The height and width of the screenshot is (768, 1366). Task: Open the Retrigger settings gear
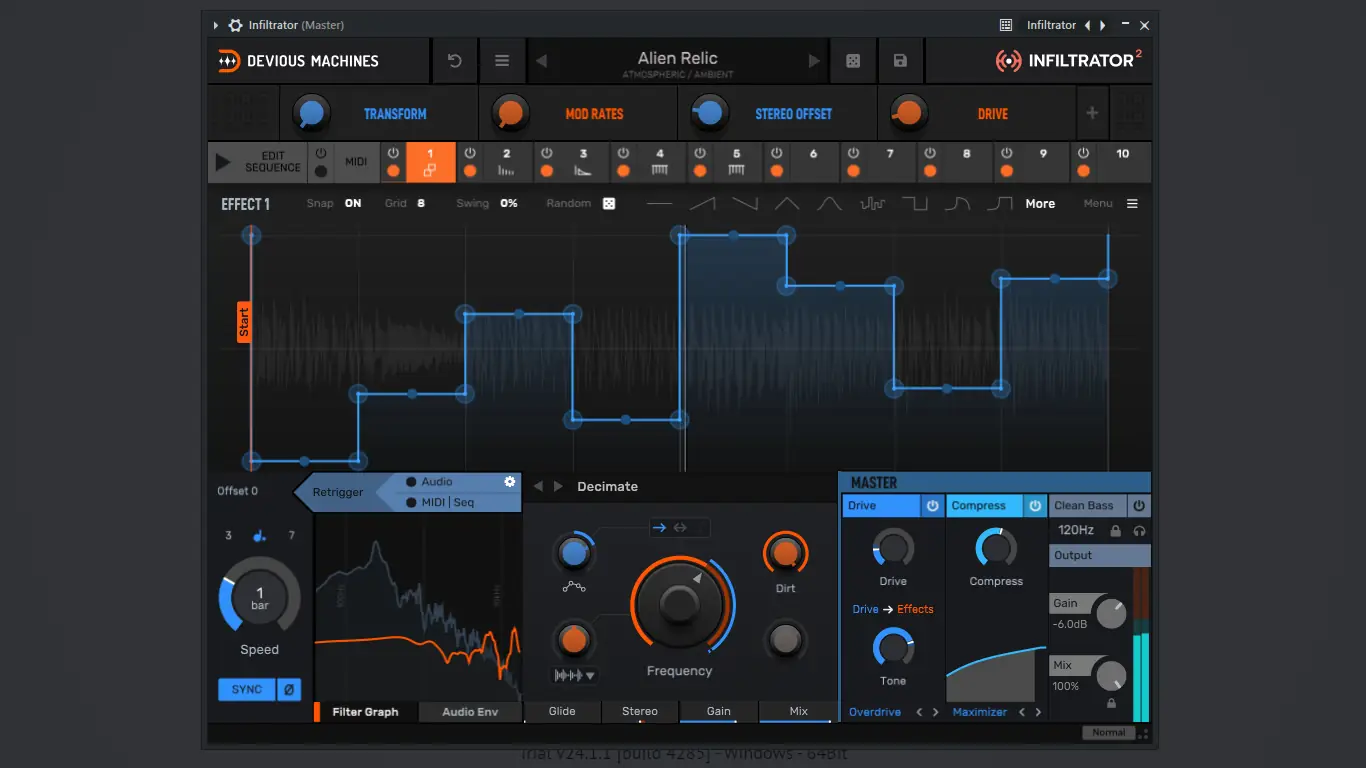pos(510,482)
